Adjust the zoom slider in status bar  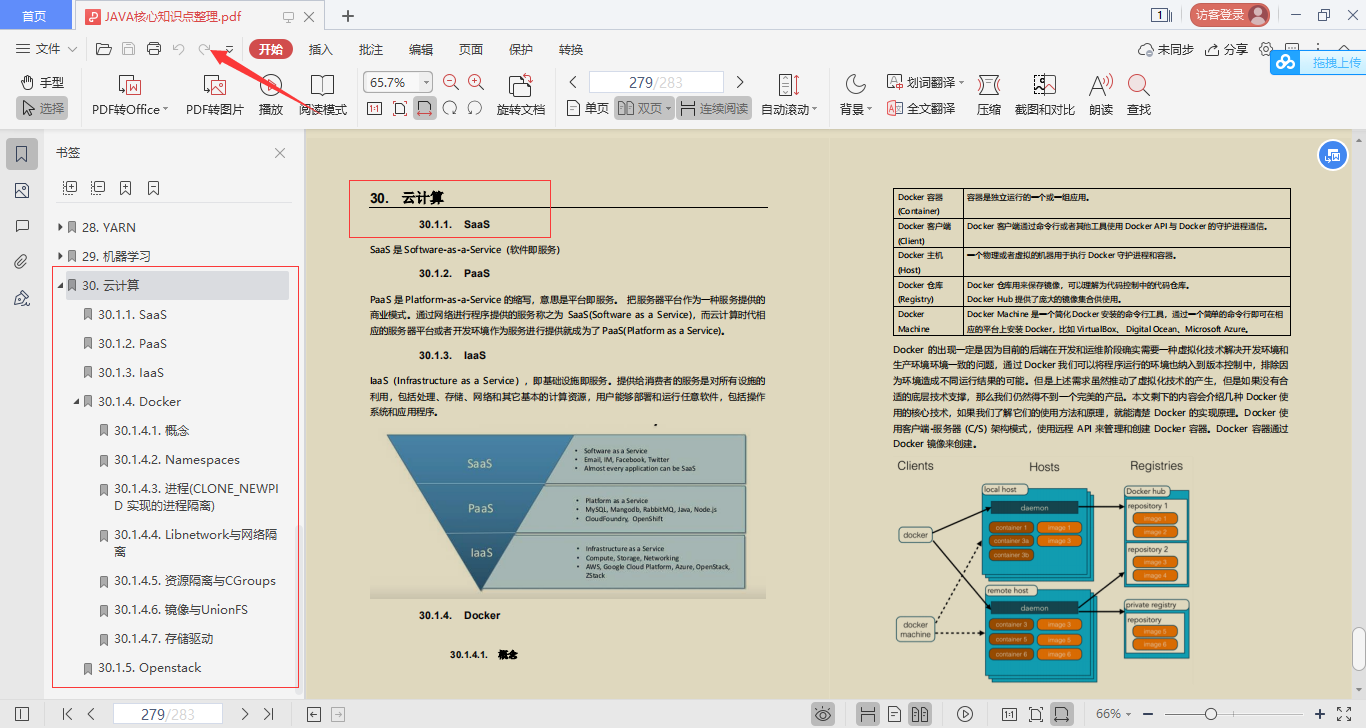tap(1211, 714)
